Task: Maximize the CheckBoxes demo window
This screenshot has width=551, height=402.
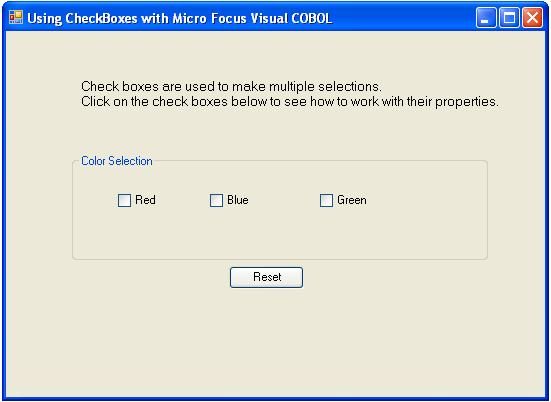Action: pyautogui.click(x=509, y=17)
